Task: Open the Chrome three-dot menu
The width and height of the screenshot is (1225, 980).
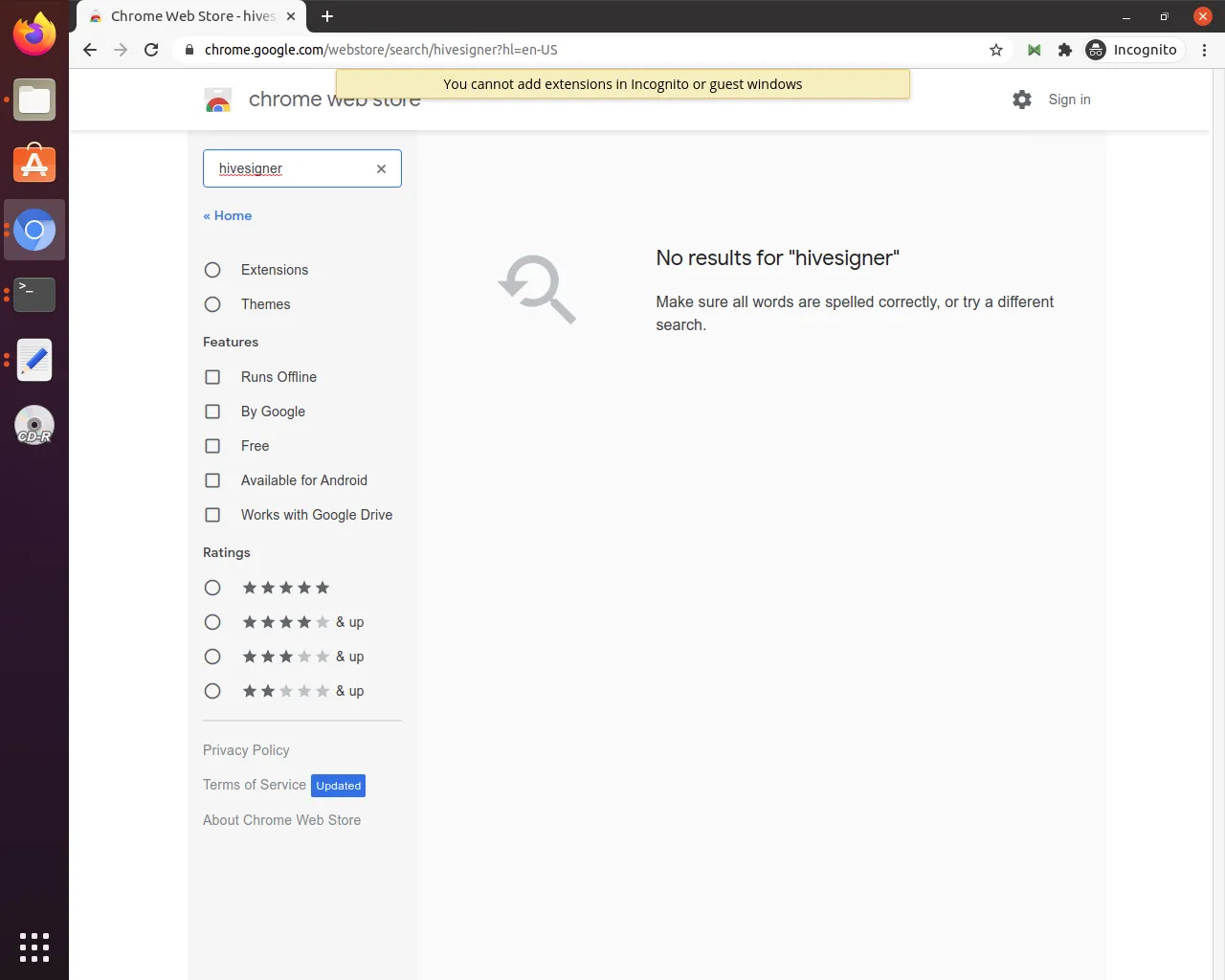Action: pos(1205,50)
